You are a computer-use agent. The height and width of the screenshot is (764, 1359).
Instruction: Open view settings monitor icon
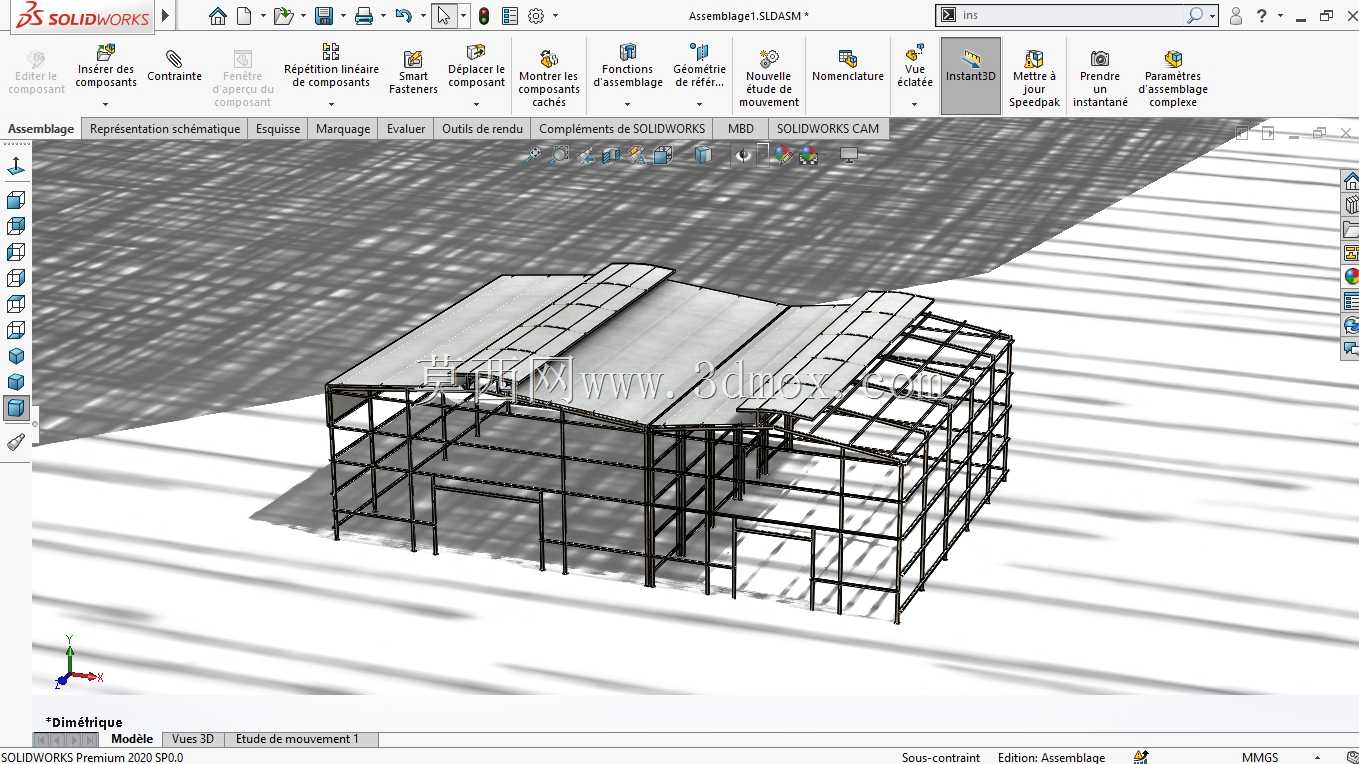849,155
